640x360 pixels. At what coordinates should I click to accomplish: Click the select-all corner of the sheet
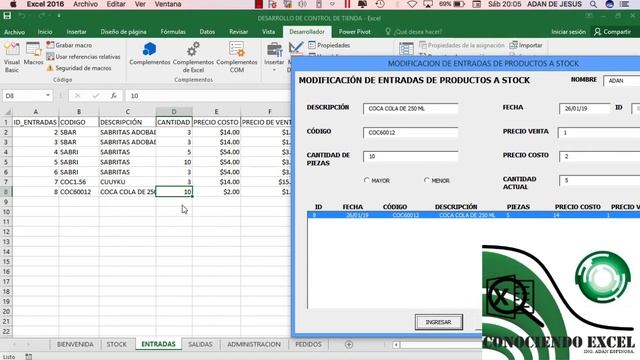click(7, 111)
